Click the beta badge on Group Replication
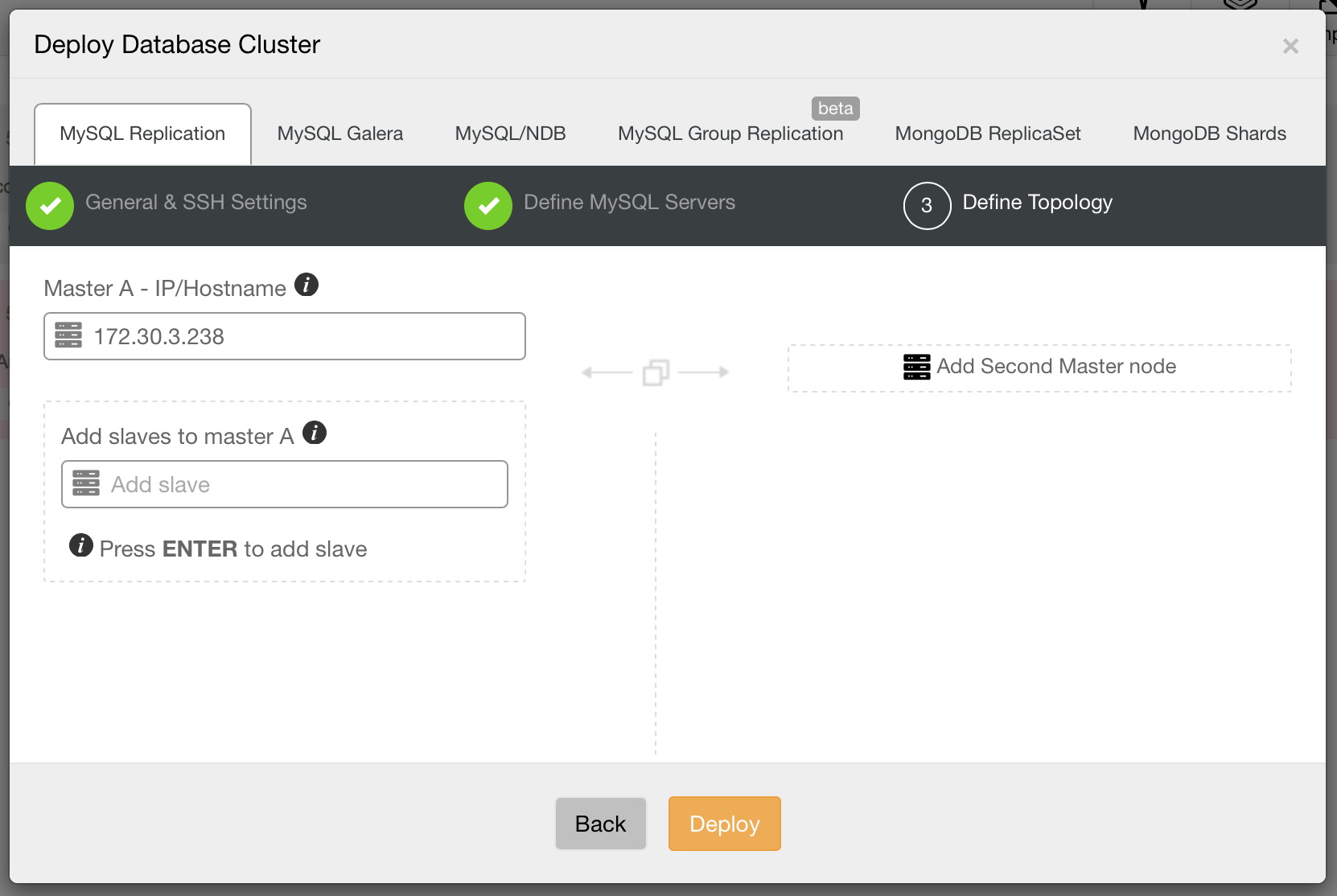 click(836, 109)
